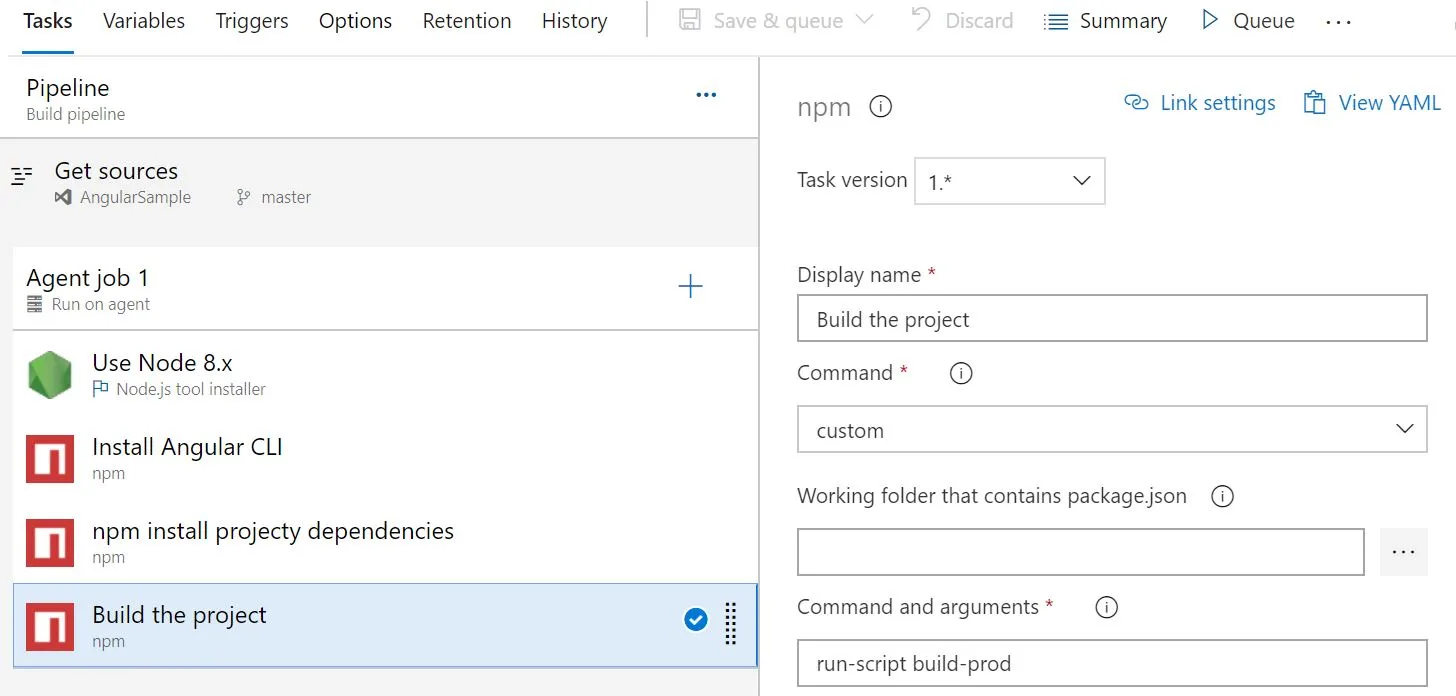Browse working folder with ellipsis button
1456x696 pixels.
[x=1403, y=552]
